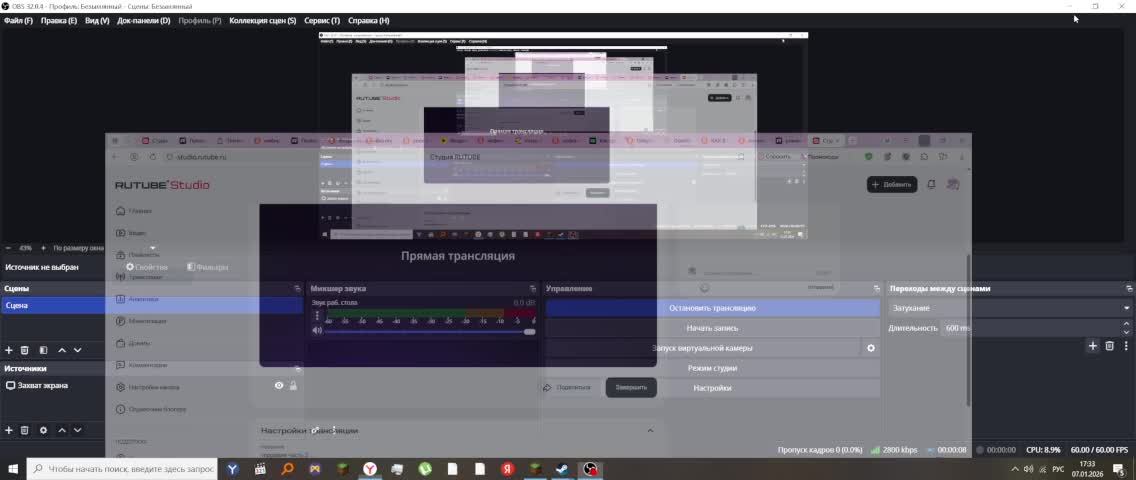Undock the Переходы между сценами panel

point(1129,289)
